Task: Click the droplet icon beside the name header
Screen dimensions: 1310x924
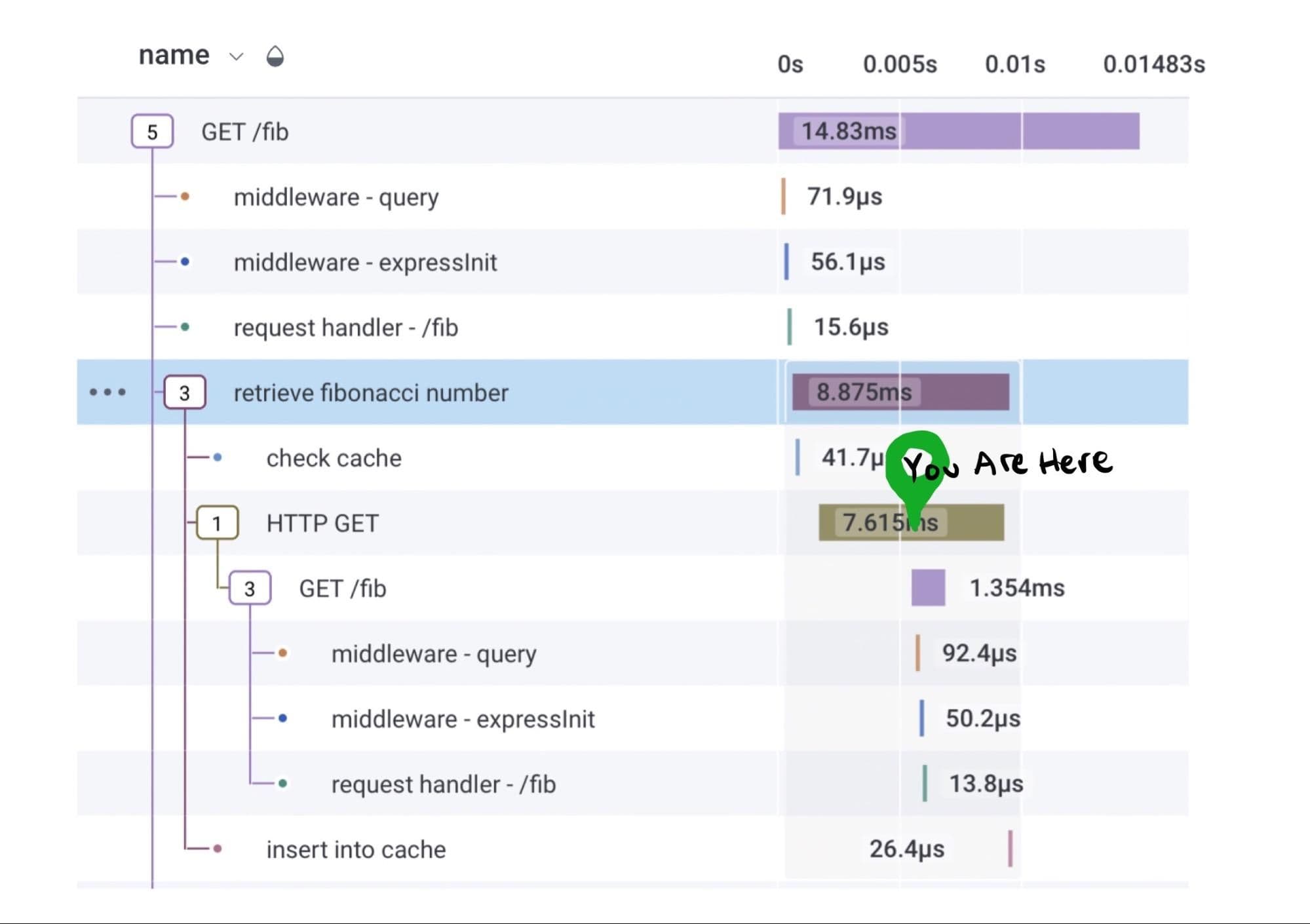Action: point(276,58)
